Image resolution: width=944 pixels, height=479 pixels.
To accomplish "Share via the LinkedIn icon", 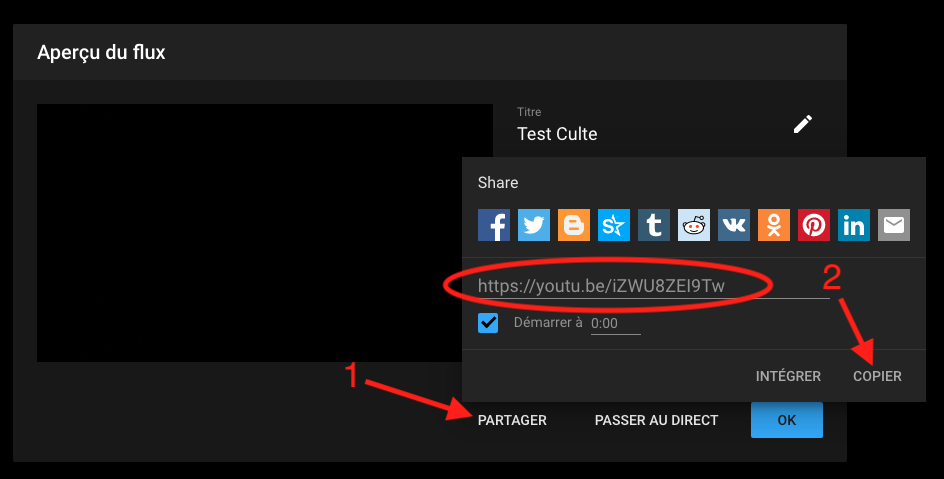I will click(854, 225).
